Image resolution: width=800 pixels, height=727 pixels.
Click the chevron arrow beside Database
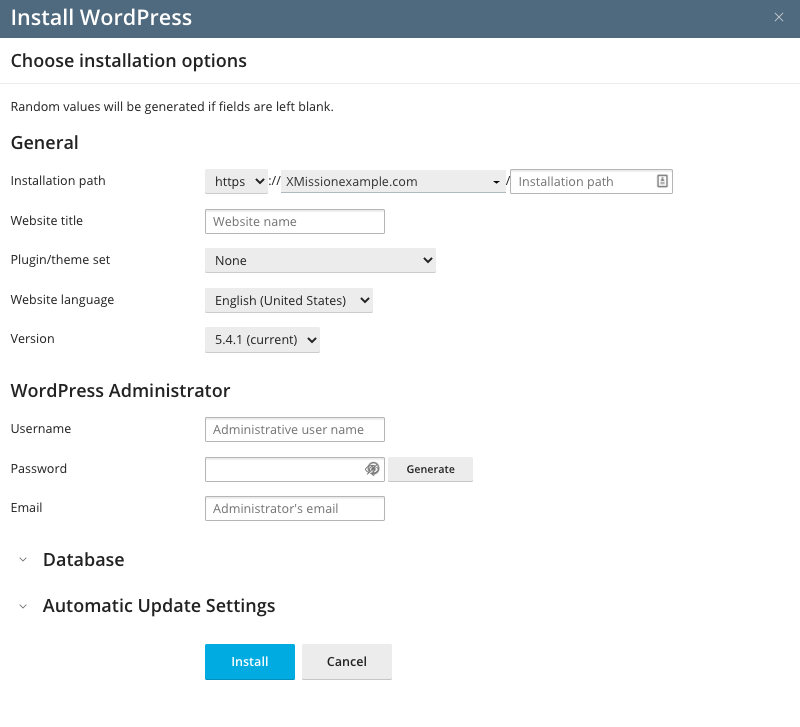pos(23,560)
